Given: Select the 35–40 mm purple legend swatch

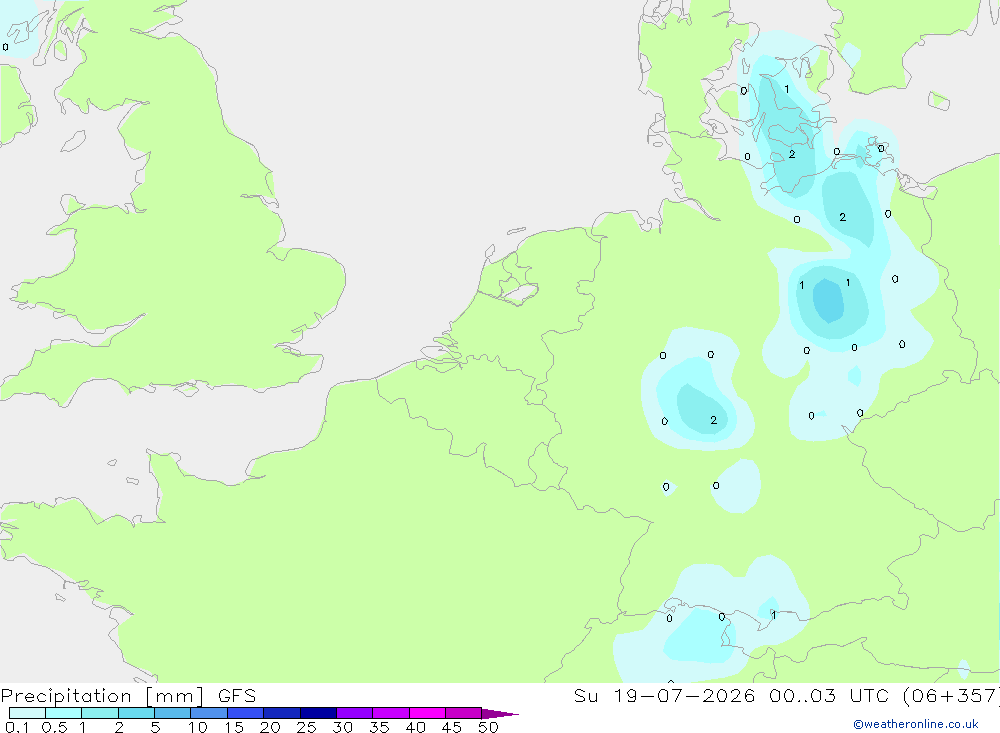Looking at the screenshot, I should [391, 713].
